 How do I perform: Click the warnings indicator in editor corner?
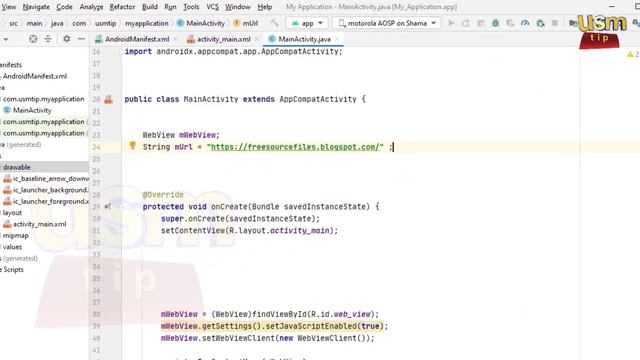tap(632, 54)
